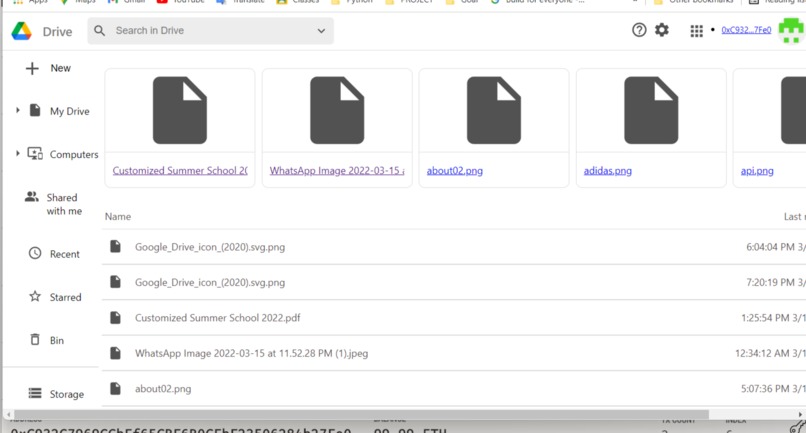Click the about02.png card thumbnail
The image size is (806, 433).
pyautogui.click(x=493, y=110)
